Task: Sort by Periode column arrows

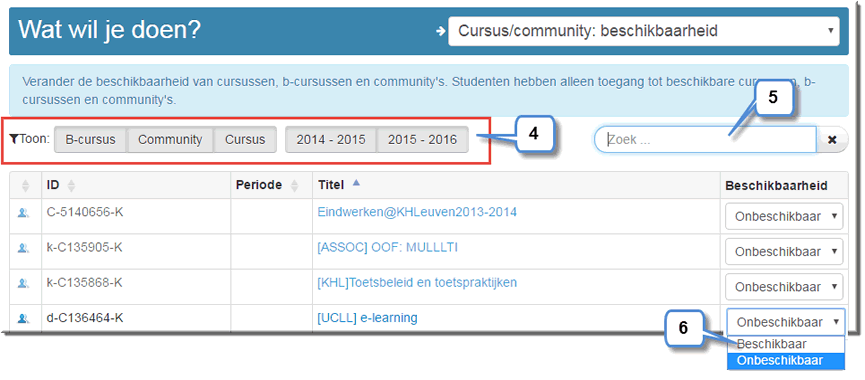Action: click(x=294, y=186)
